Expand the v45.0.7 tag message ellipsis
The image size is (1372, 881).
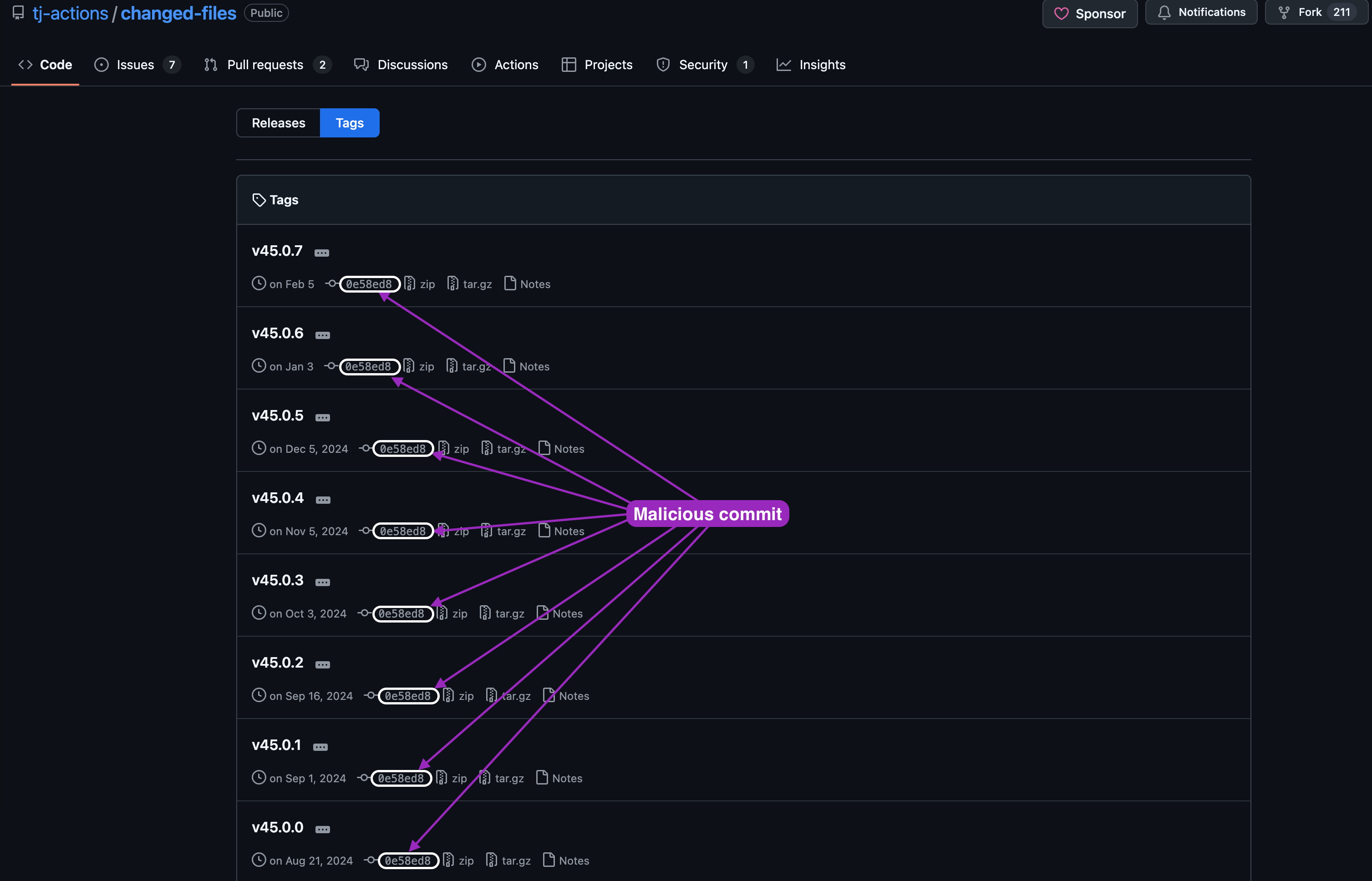click(x=321, y=252)
